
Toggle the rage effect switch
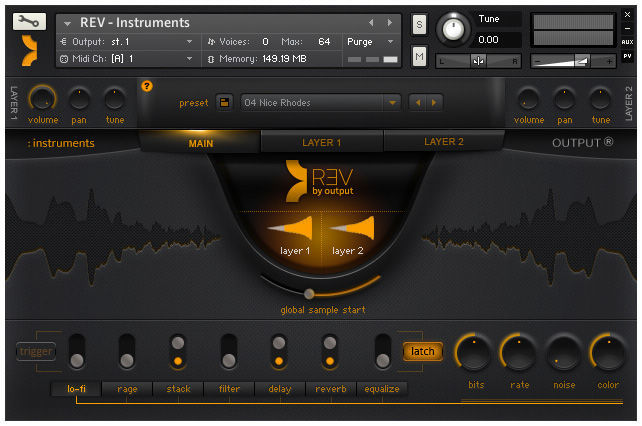pyautogui.click(x=127, y=351)
